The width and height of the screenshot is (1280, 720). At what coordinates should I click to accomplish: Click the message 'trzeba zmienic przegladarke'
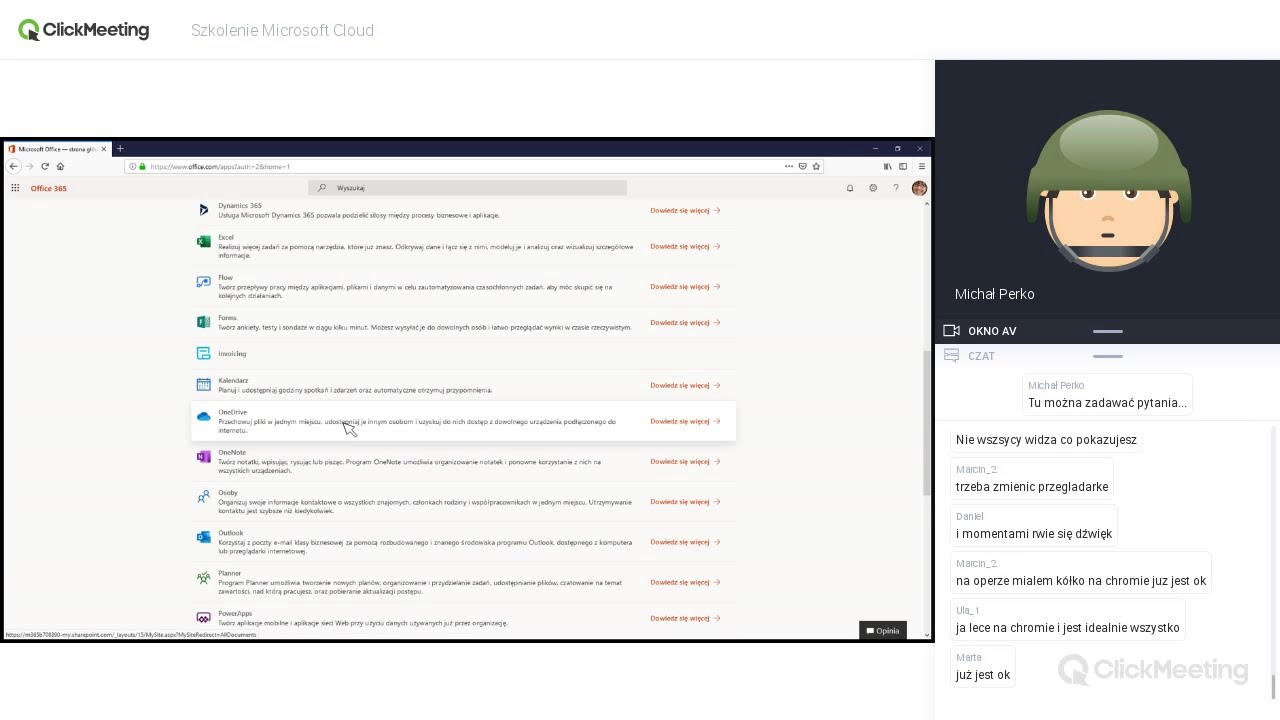(1032, 487)
